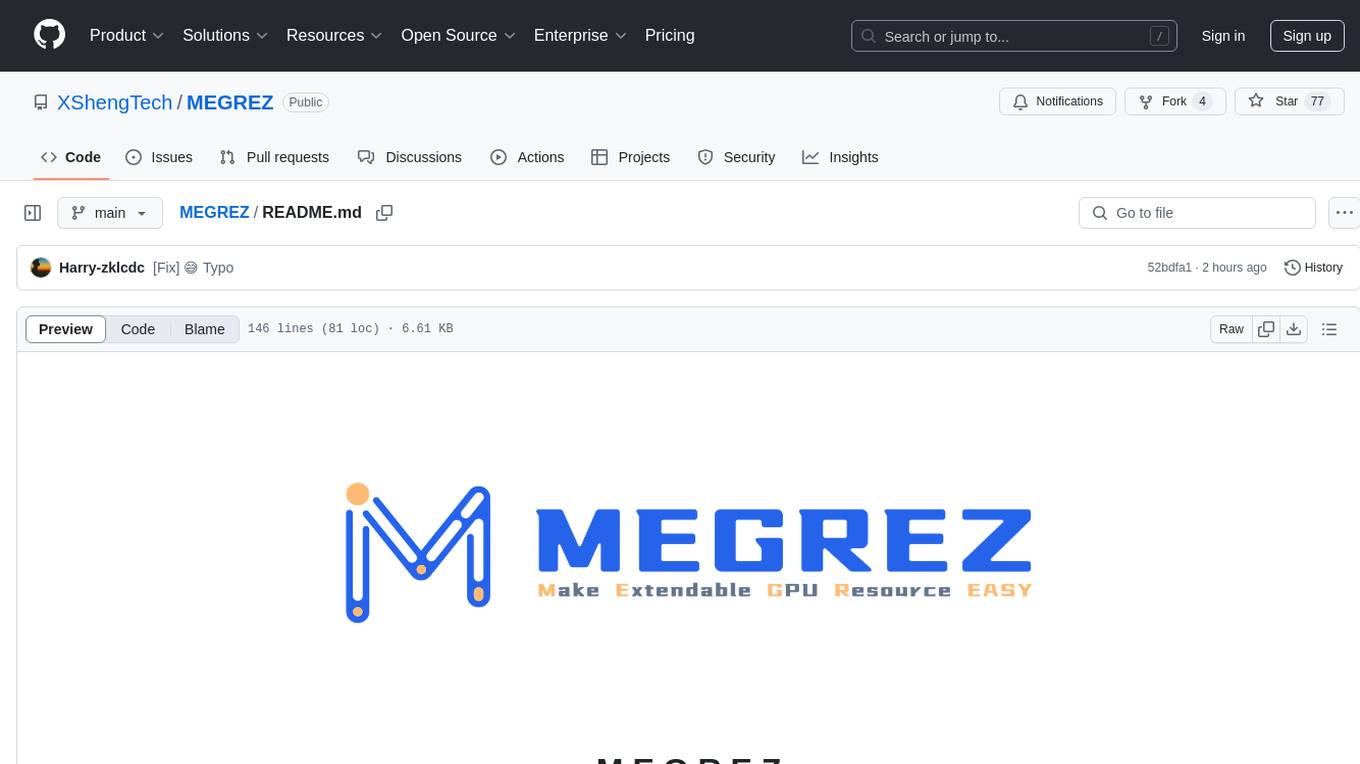Click the star count 77
1360x764 pixels.
click(1317, 101)
